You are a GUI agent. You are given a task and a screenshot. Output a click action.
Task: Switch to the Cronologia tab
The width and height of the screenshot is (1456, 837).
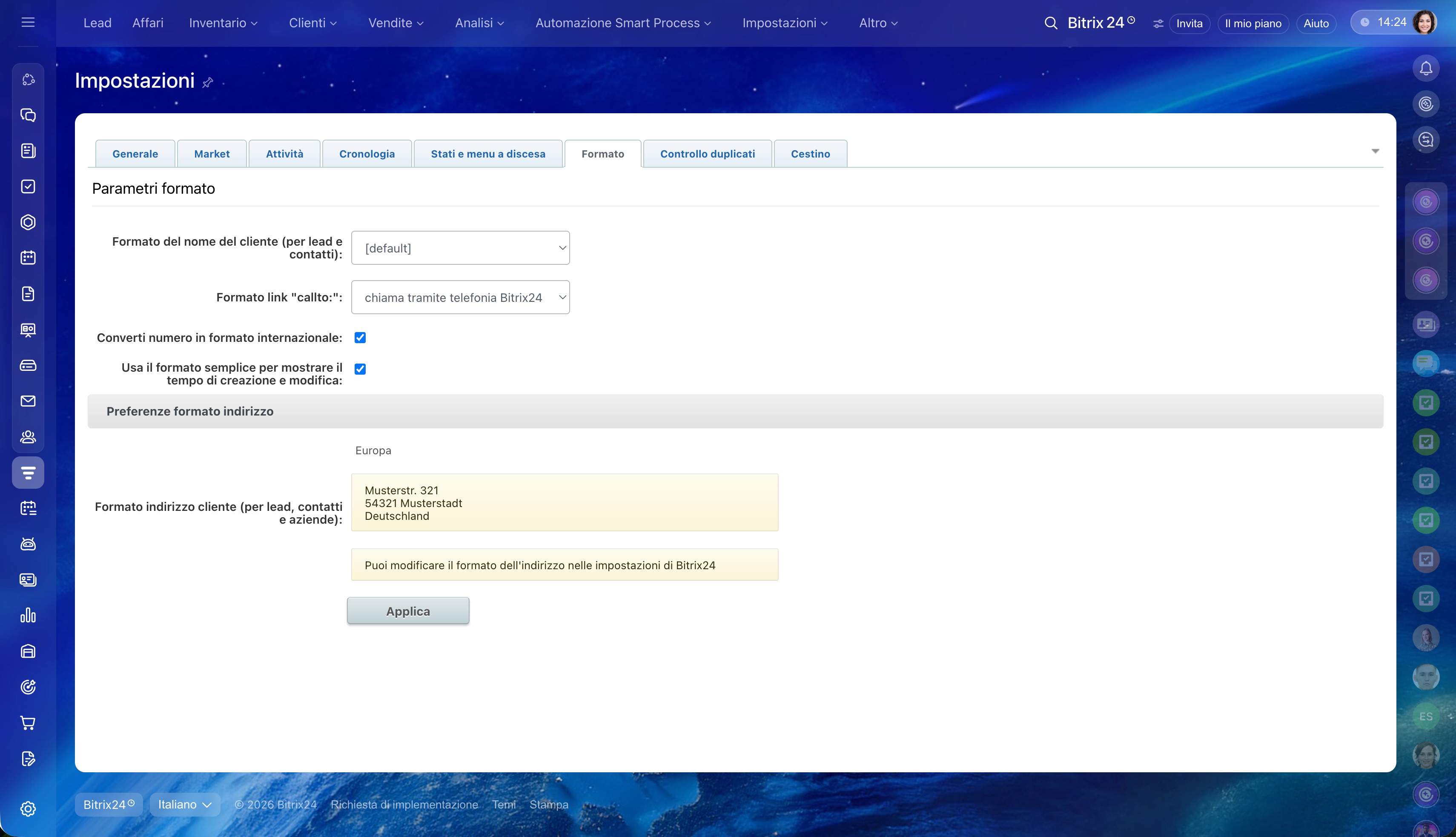(x=367, y=154)
